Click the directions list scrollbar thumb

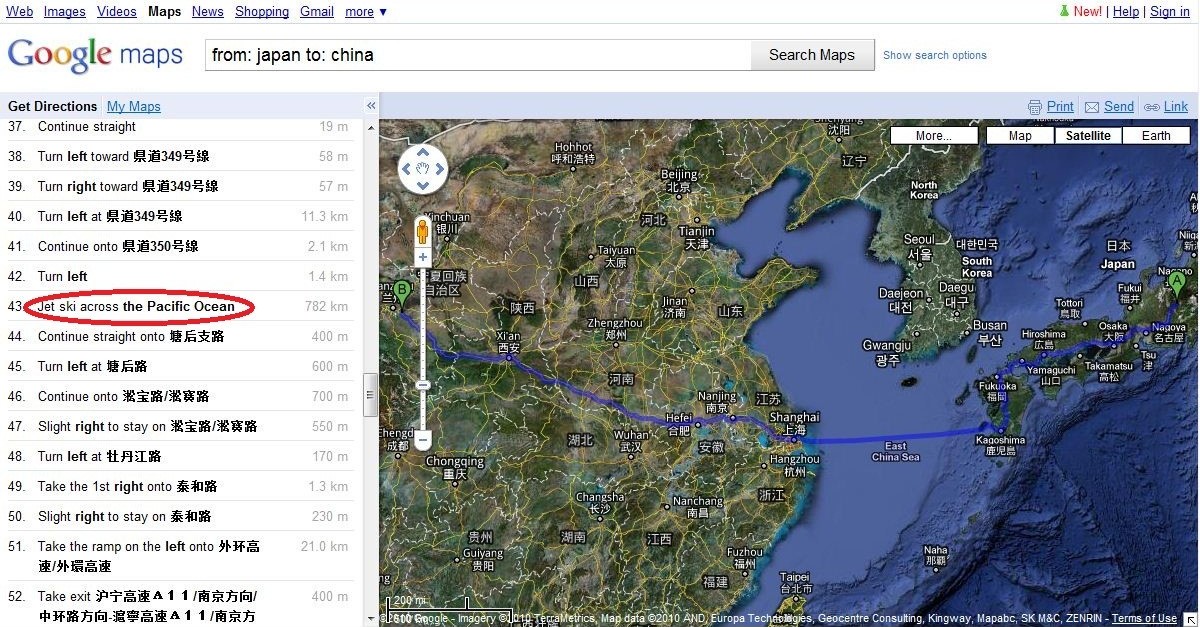pyautogui.click(x=370, y=394)
